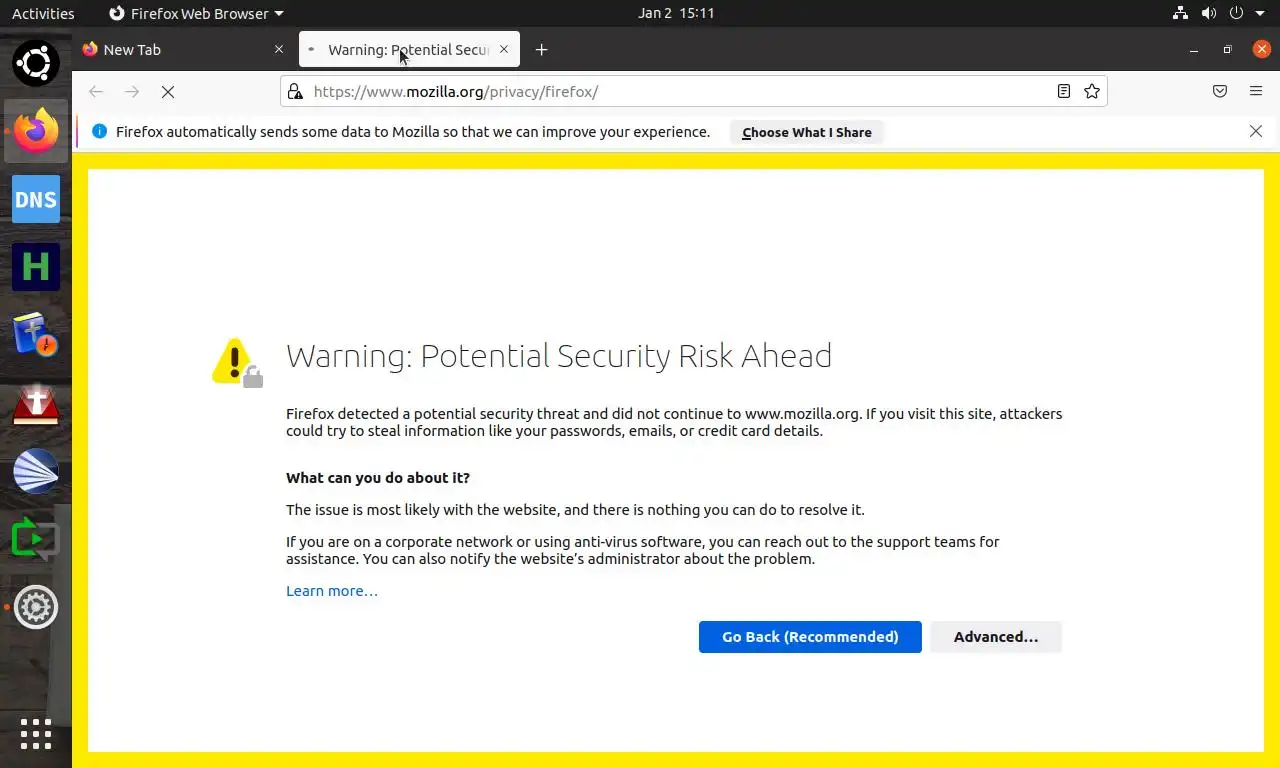This screenshot has width=1280, height=768.
Task: Open volume control in top bar
Action: click(1208, 13)
